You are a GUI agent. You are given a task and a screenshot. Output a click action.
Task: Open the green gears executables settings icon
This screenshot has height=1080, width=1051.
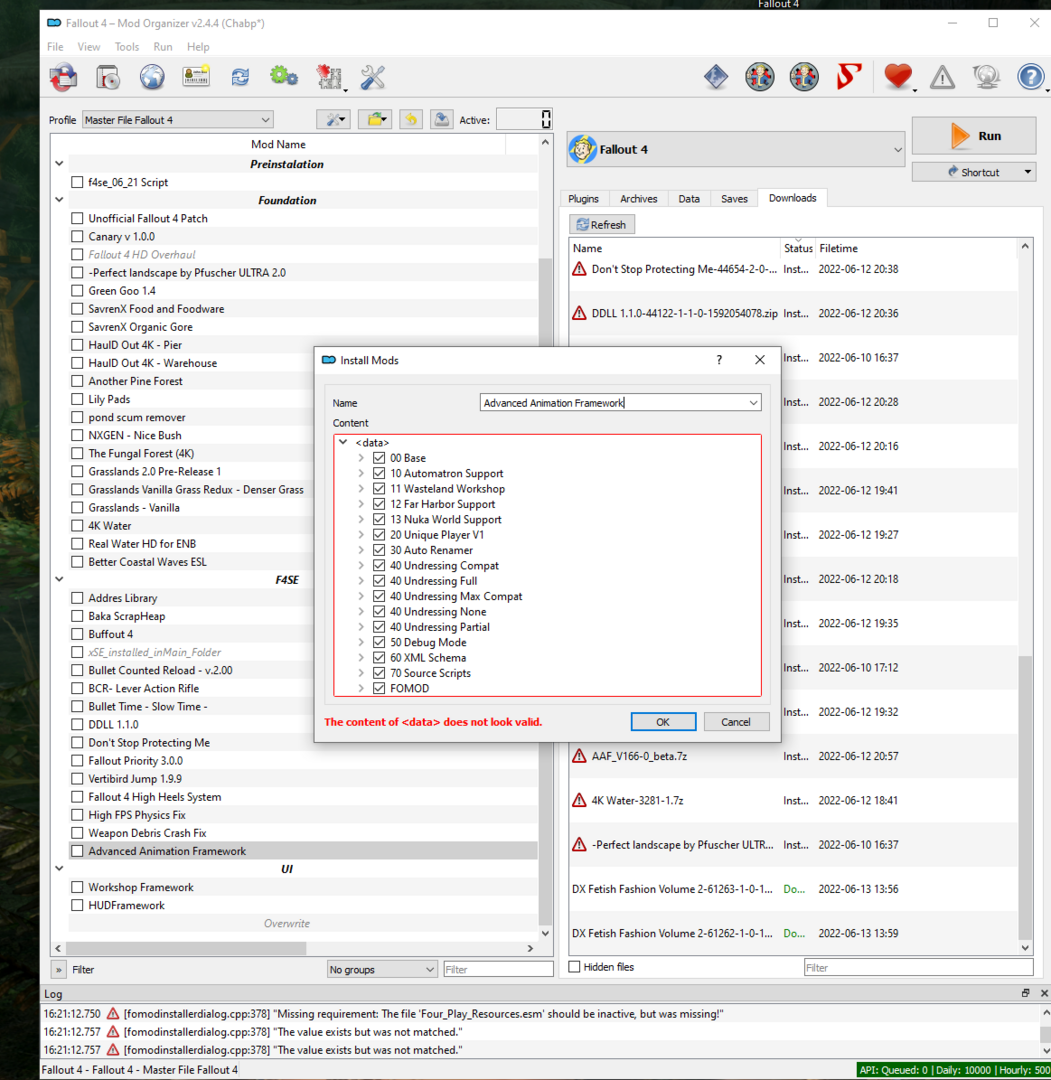pyautogui.click(x=284, y=76)
